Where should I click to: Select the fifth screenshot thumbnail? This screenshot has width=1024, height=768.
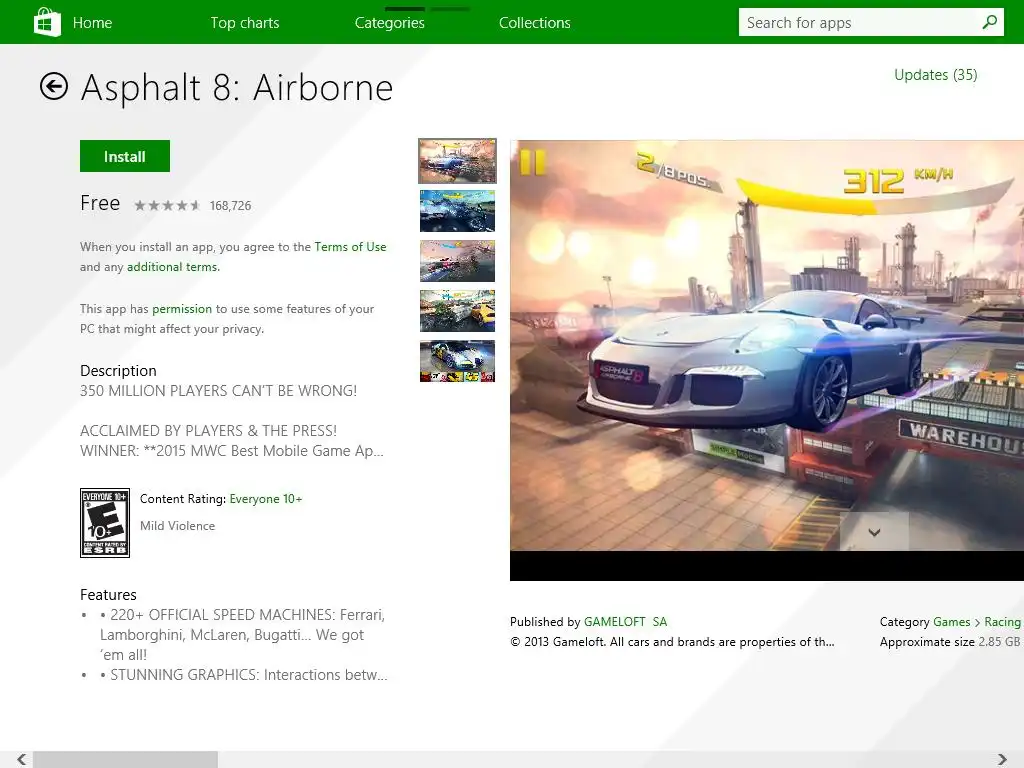pyautogui.click(x=457, y=361)
